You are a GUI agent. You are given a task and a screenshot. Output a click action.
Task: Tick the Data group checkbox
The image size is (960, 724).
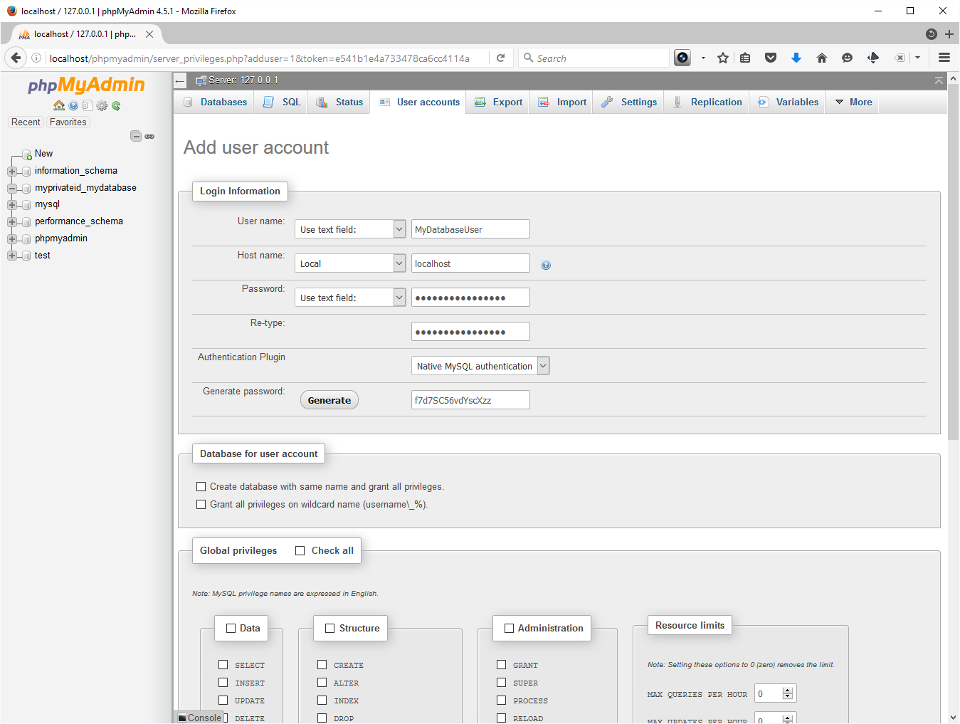pyautogui.click(x=231, y=628)
